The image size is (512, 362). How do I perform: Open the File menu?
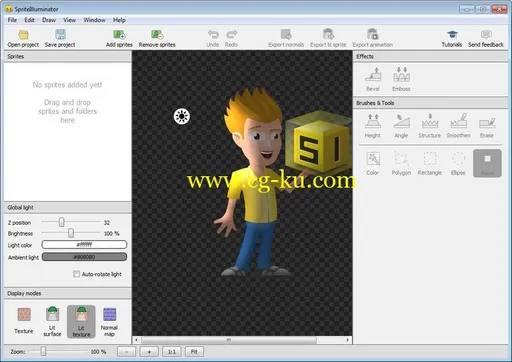(x=12, y=20)
